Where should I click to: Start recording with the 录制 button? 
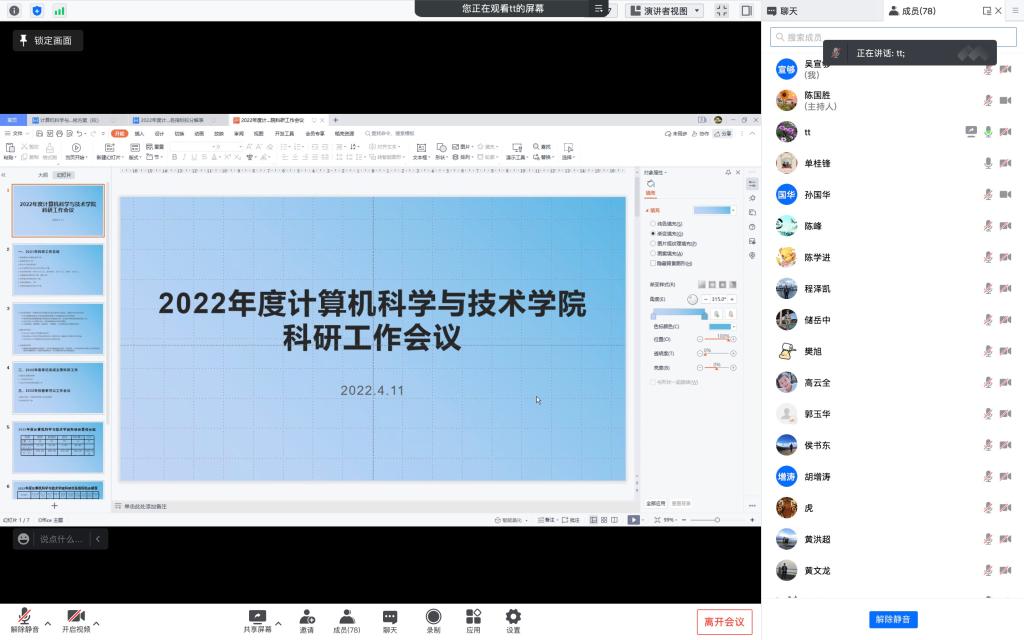(x=433, y=617)
